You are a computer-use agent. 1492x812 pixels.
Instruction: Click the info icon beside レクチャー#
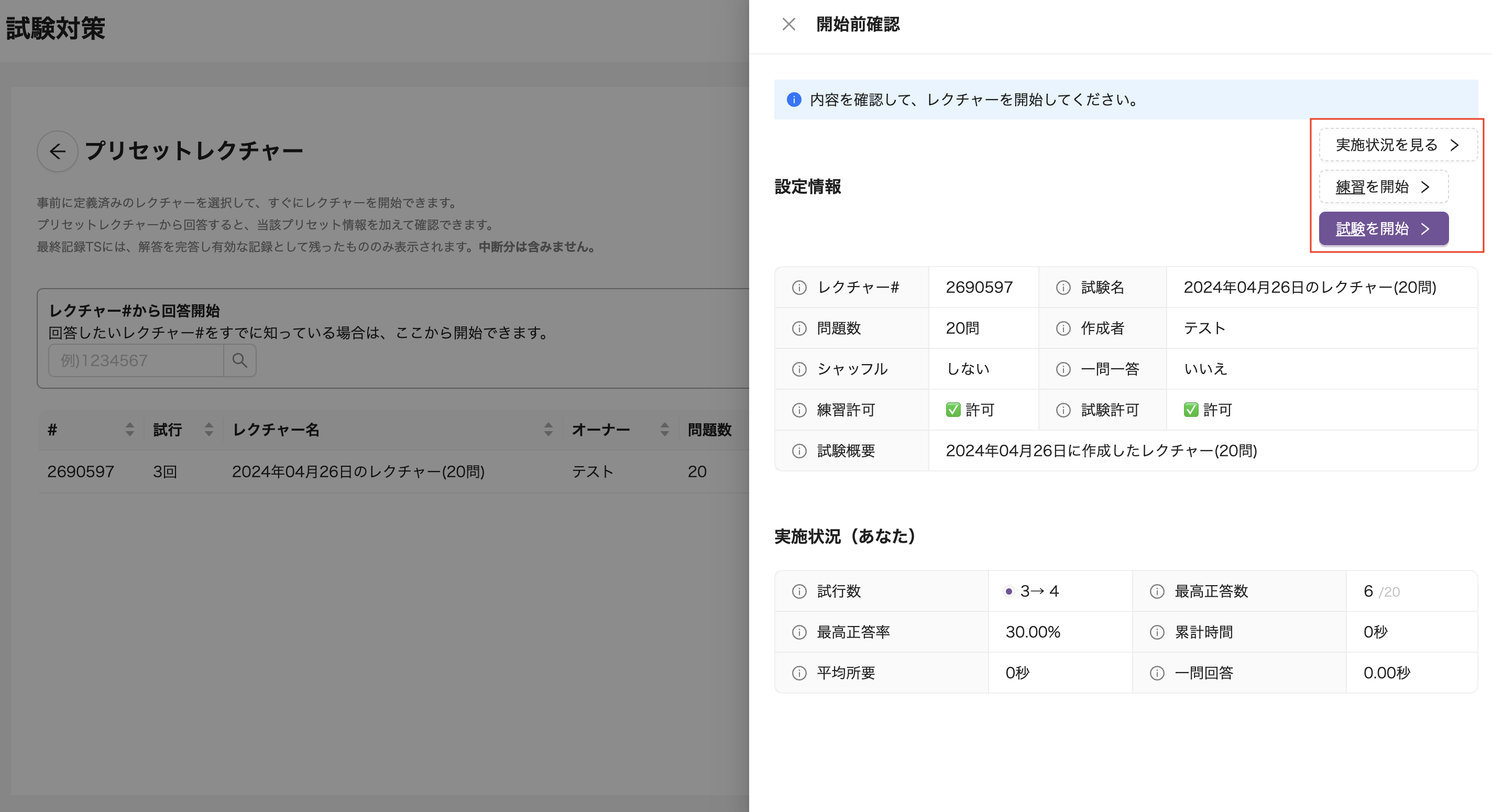pyautogui.click(x=799, y=288)
